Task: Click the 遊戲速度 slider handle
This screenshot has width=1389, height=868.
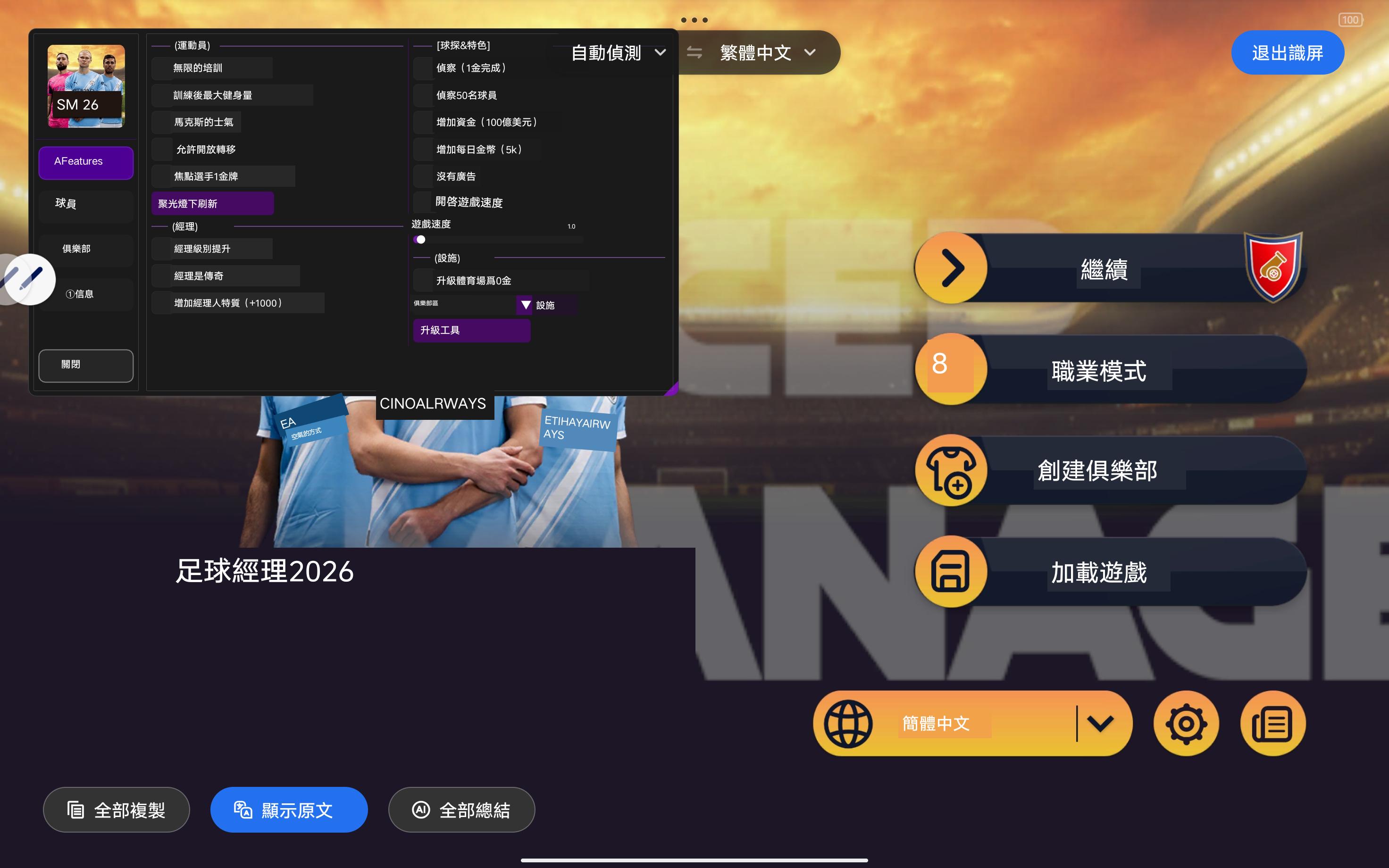Action: click(421, 239)
